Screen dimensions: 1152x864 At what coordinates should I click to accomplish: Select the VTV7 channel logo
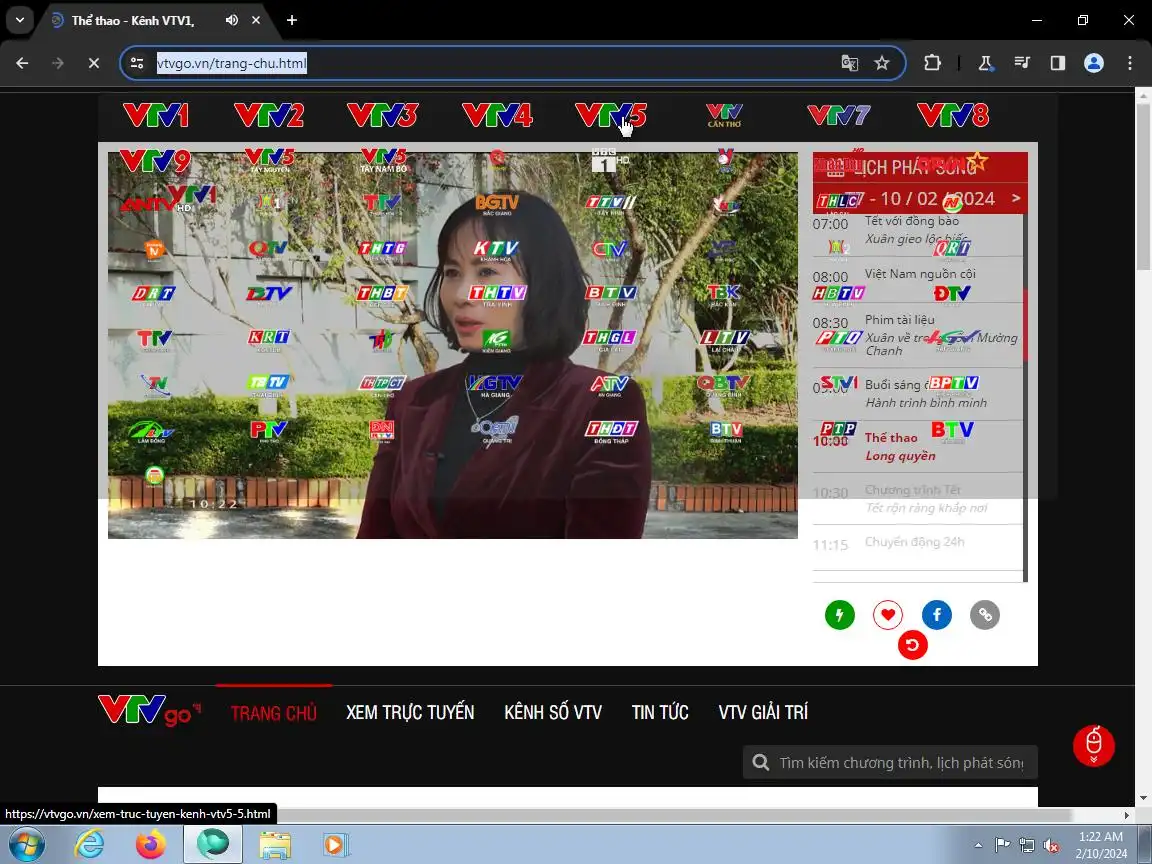[838, 115]
